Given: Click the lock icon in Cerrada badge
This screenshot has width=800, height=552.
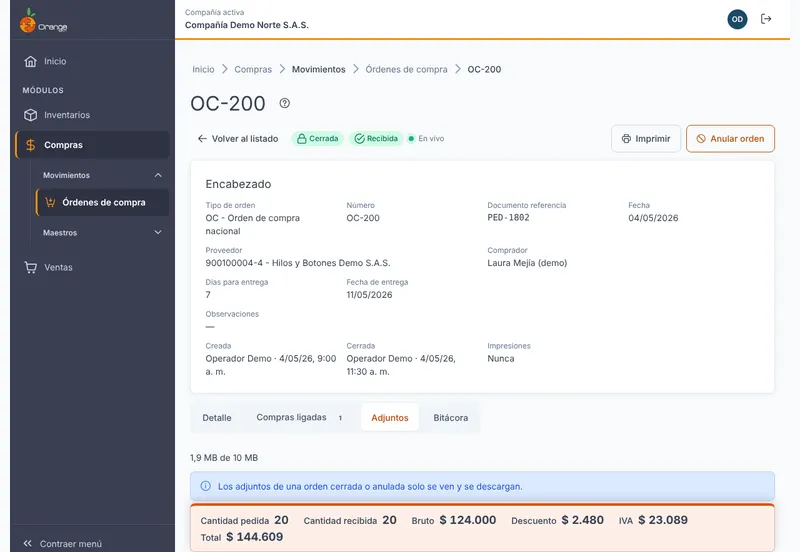Looking at the screenshot, I should (x=302, y=139).
